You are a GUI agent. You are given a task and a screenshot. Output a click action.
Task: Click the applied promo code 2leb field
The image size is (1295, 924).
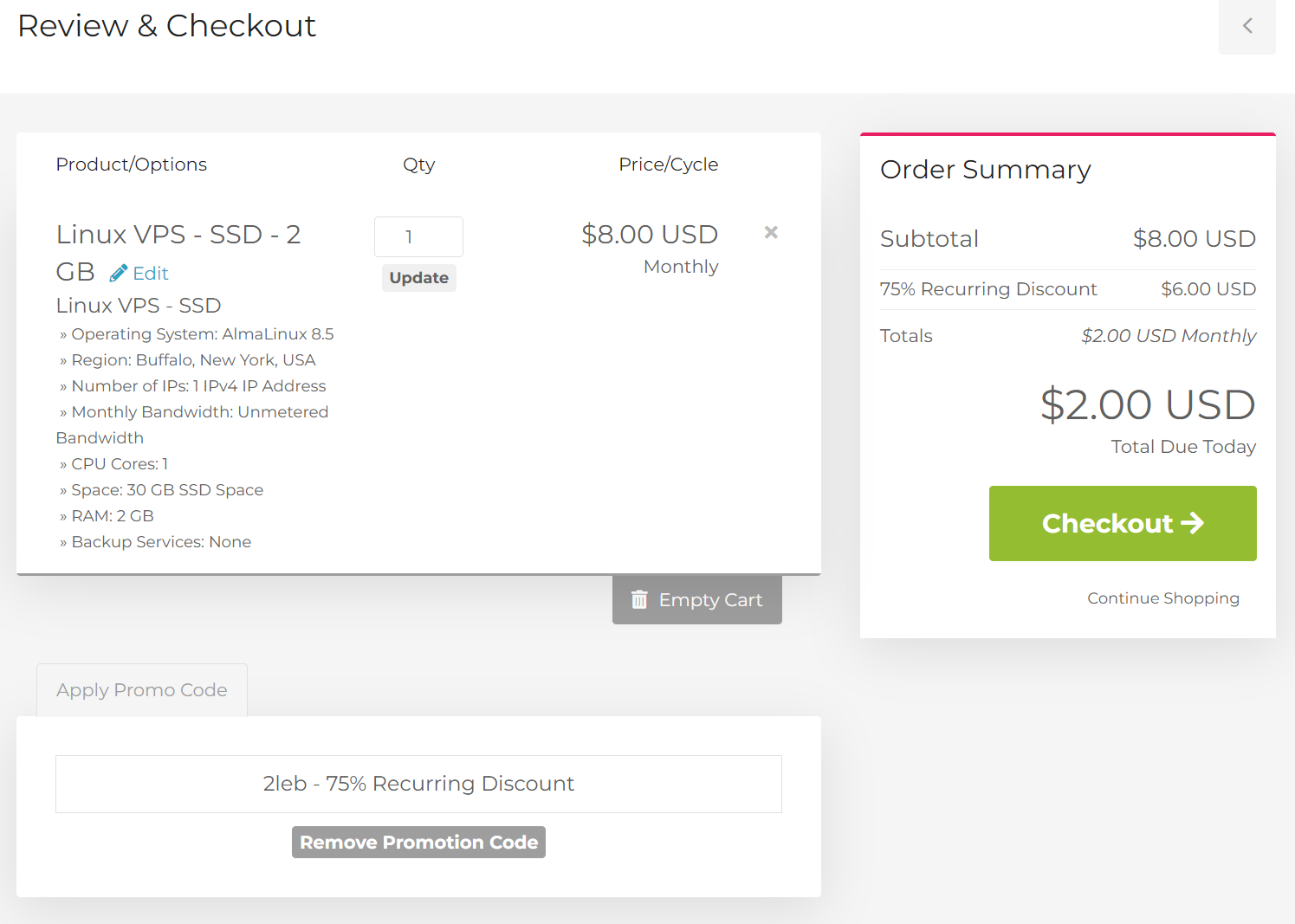418,784
